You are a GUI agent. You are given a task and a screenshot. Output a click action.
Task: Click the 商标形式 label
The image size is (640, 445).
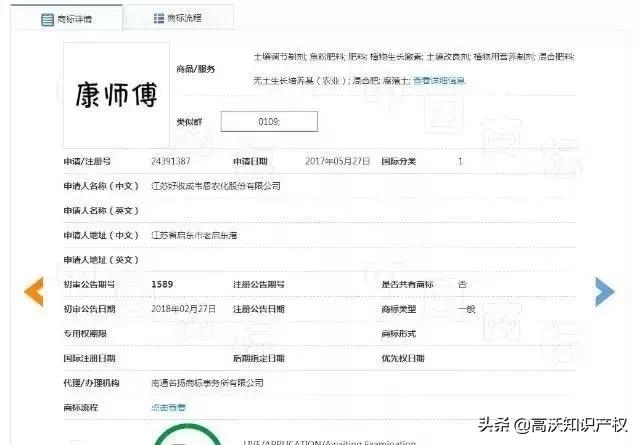point(399,334)
